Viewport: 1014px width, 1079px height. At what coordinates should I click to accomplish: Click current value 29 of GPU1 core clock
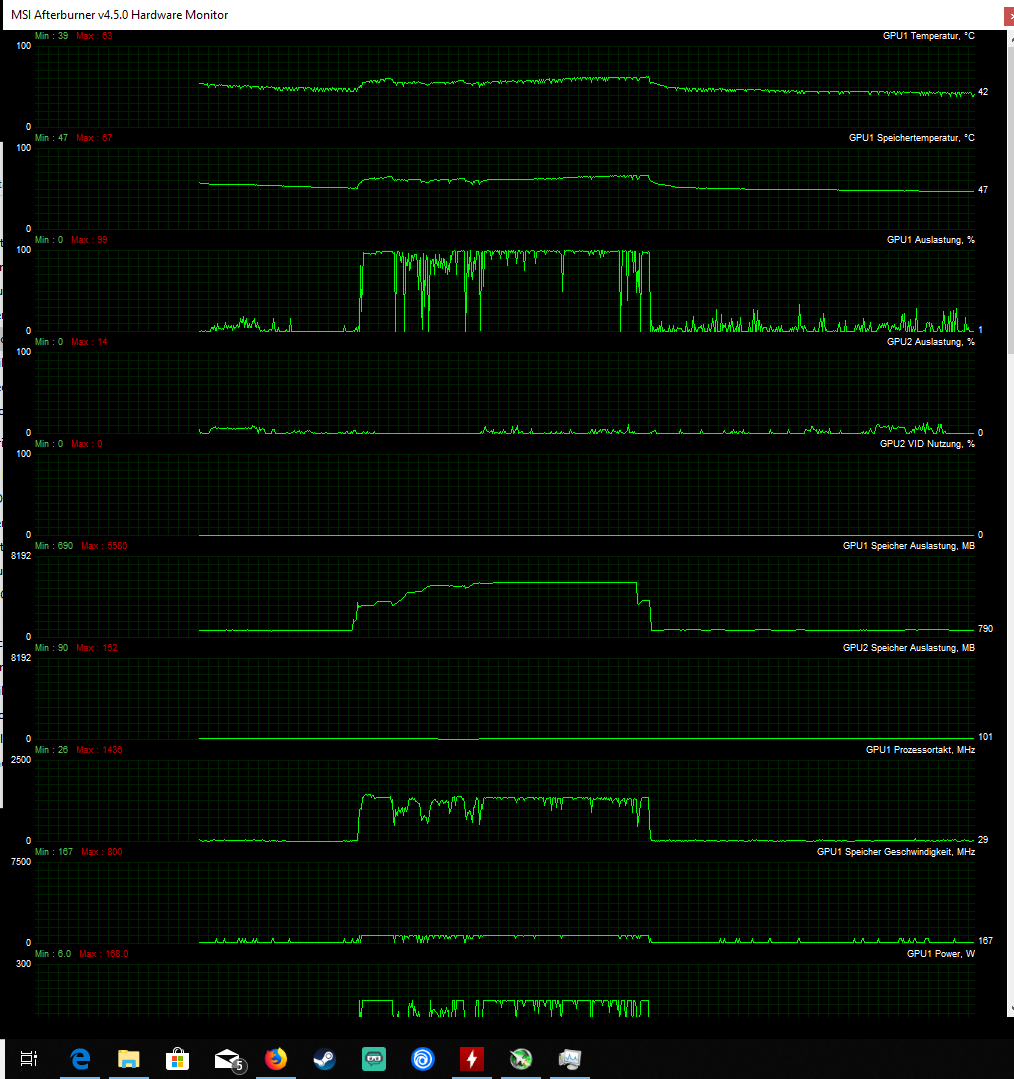pos(983,840)
